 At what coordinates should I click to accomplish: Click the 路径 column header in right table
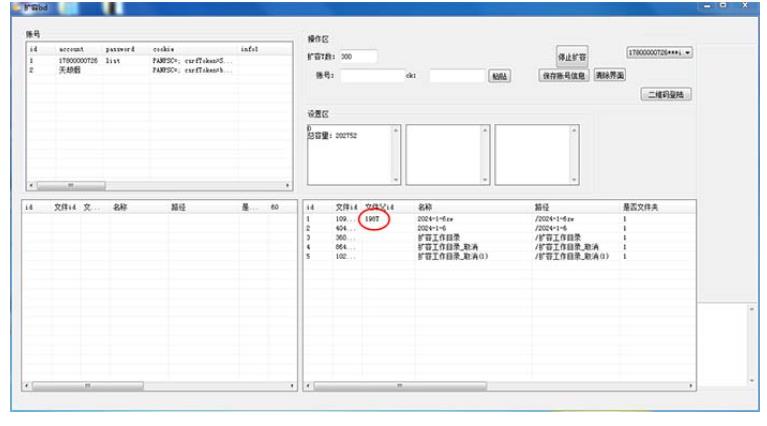543,207
